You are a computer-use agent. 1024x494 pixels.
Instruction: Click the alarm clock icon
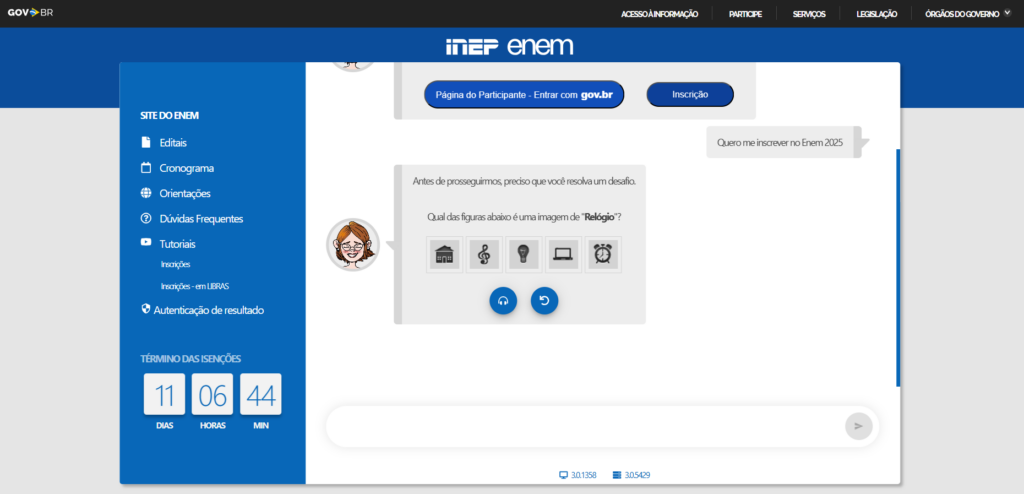tap(603, 255)
